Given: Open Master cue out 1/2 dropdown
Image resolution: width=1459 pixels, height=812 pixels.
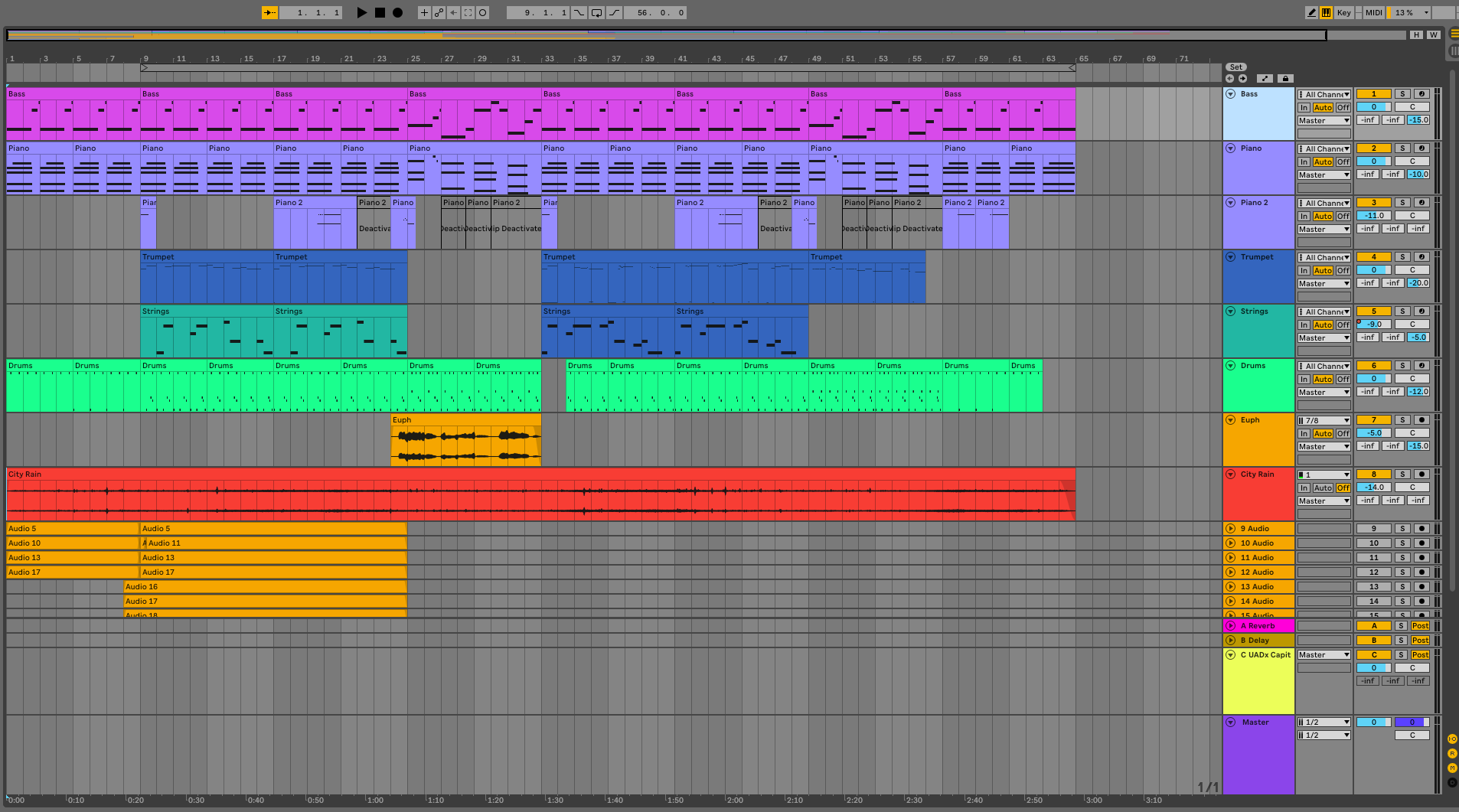Looking at the screenshot, I should 1324,722.
